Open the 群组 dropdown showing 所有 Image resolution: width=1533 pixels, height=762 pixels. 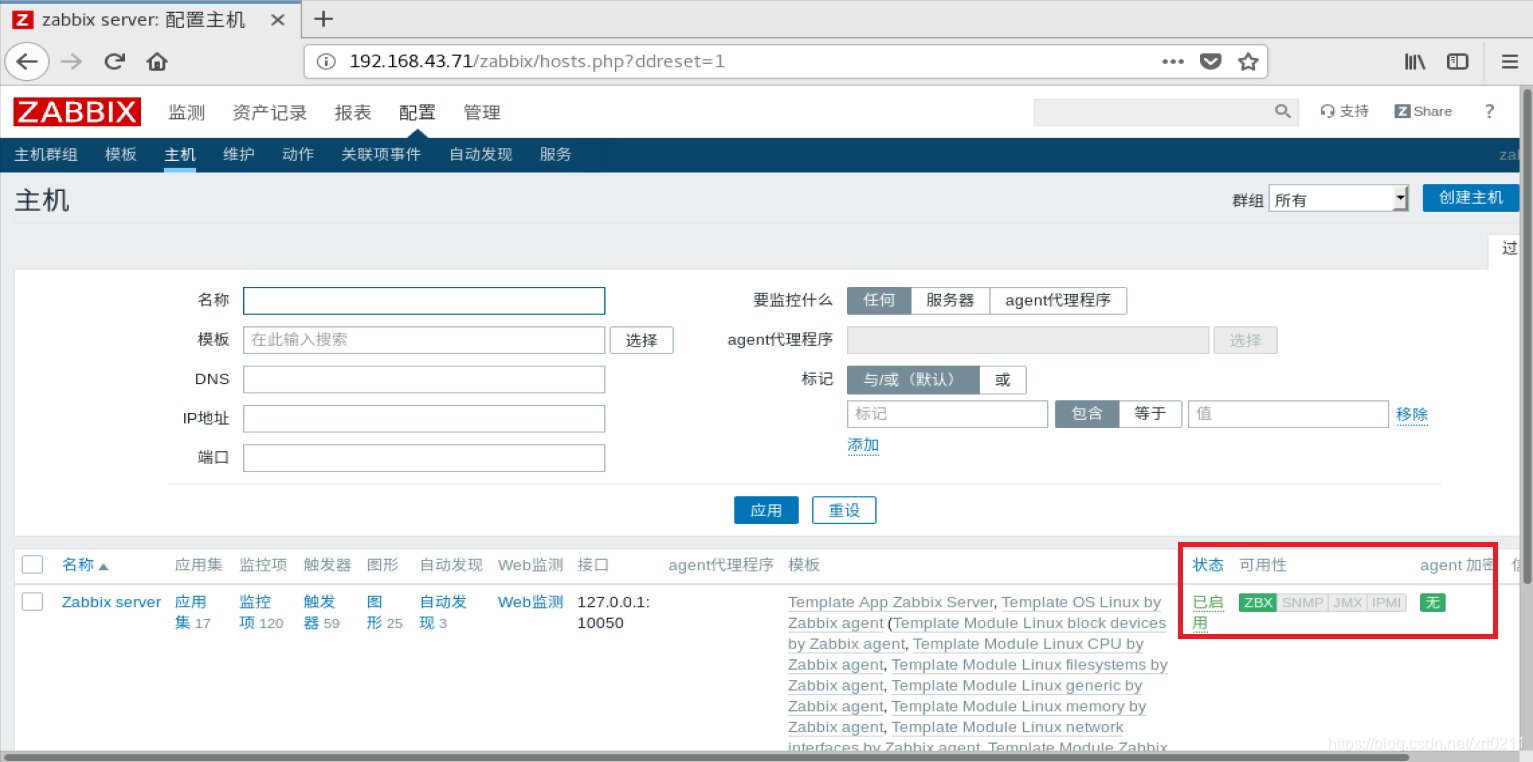[x=1338, y=199]
